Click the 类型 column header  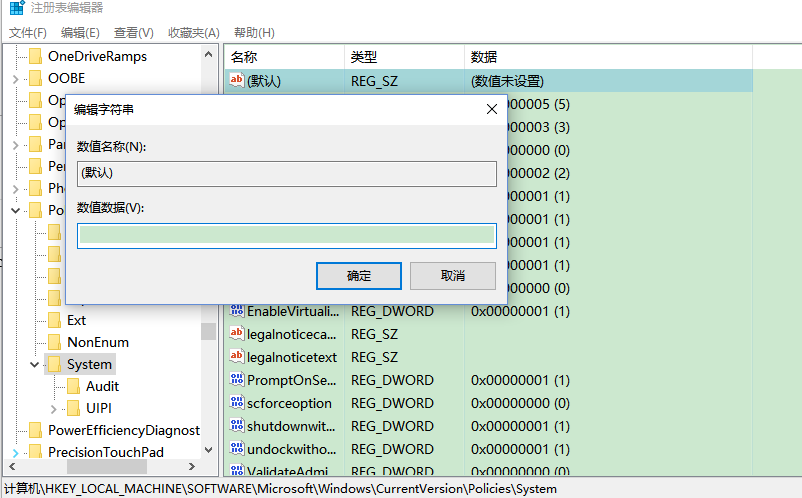click(x=364, y=57)
